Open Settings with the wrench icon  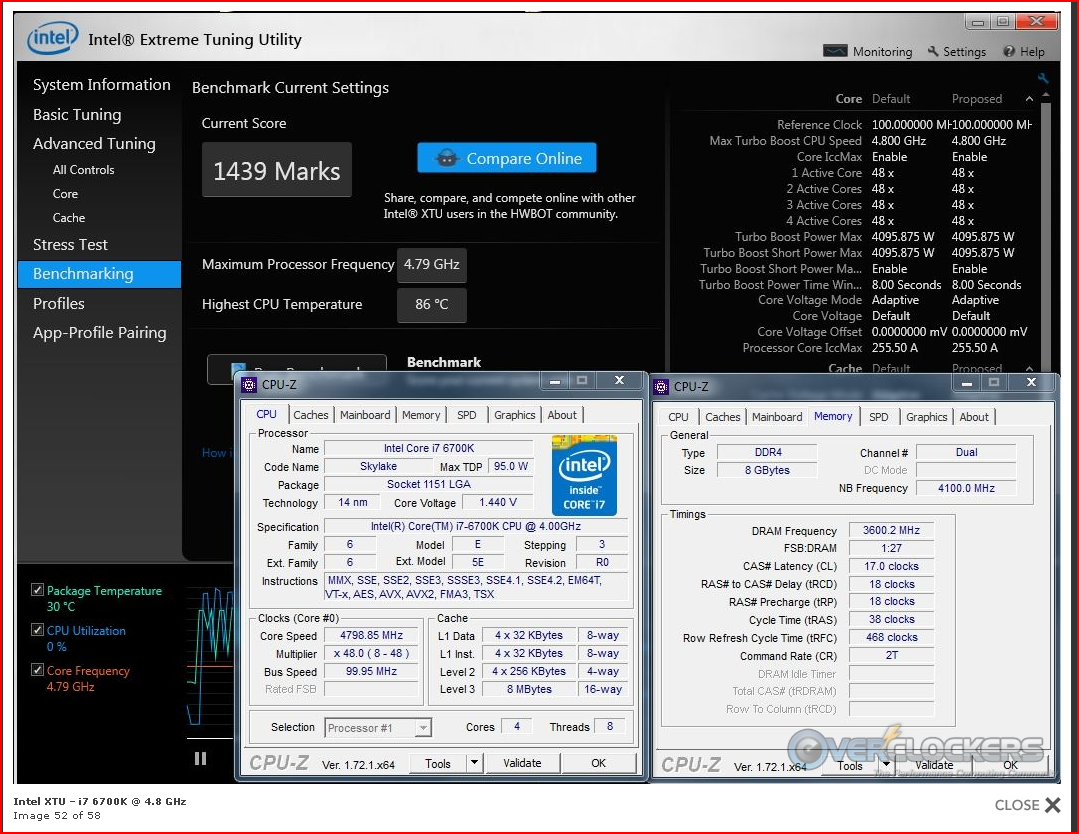coord(933,52)
